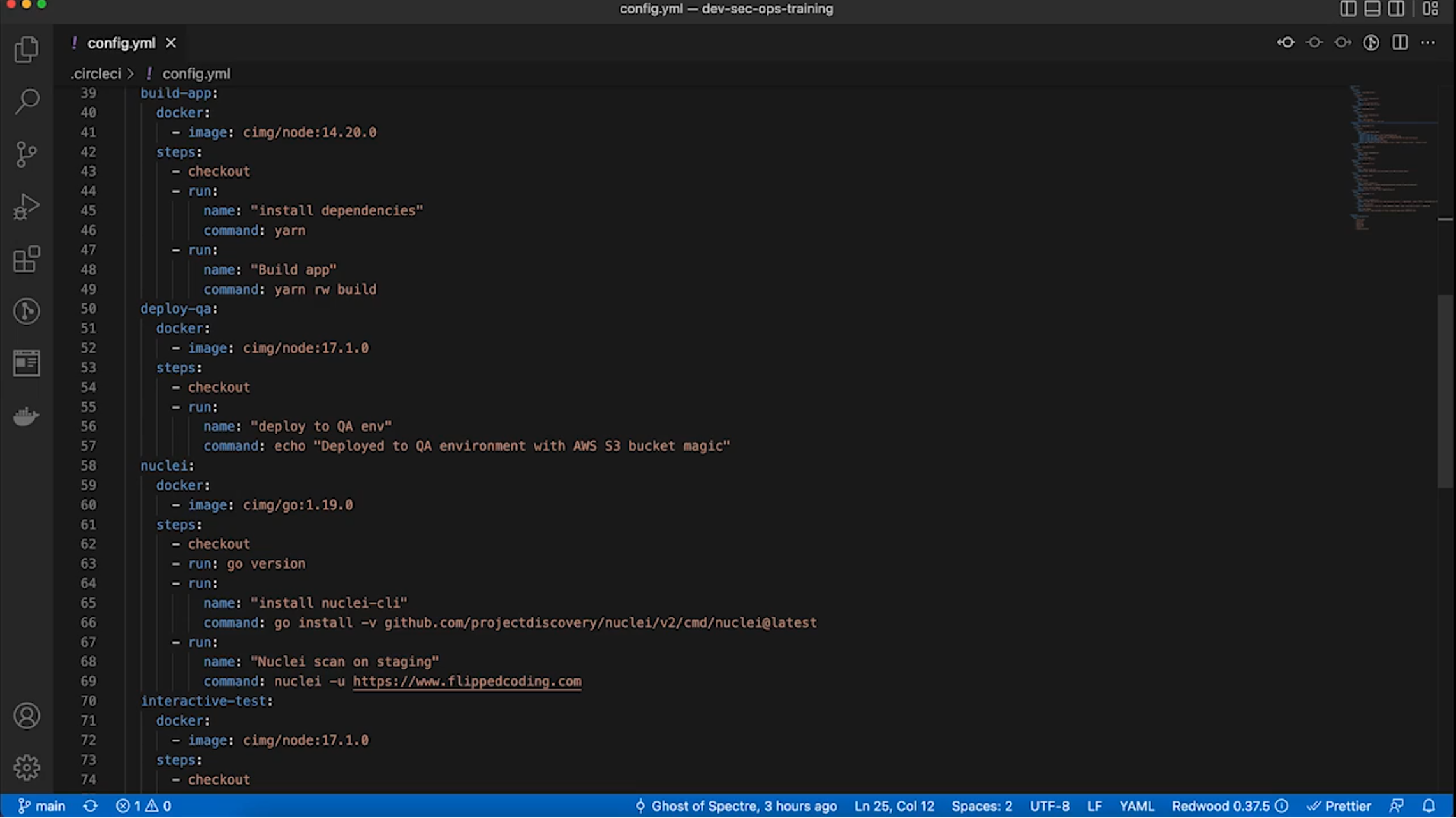Click the flippedcoding.com URL link

pos(467,682)
